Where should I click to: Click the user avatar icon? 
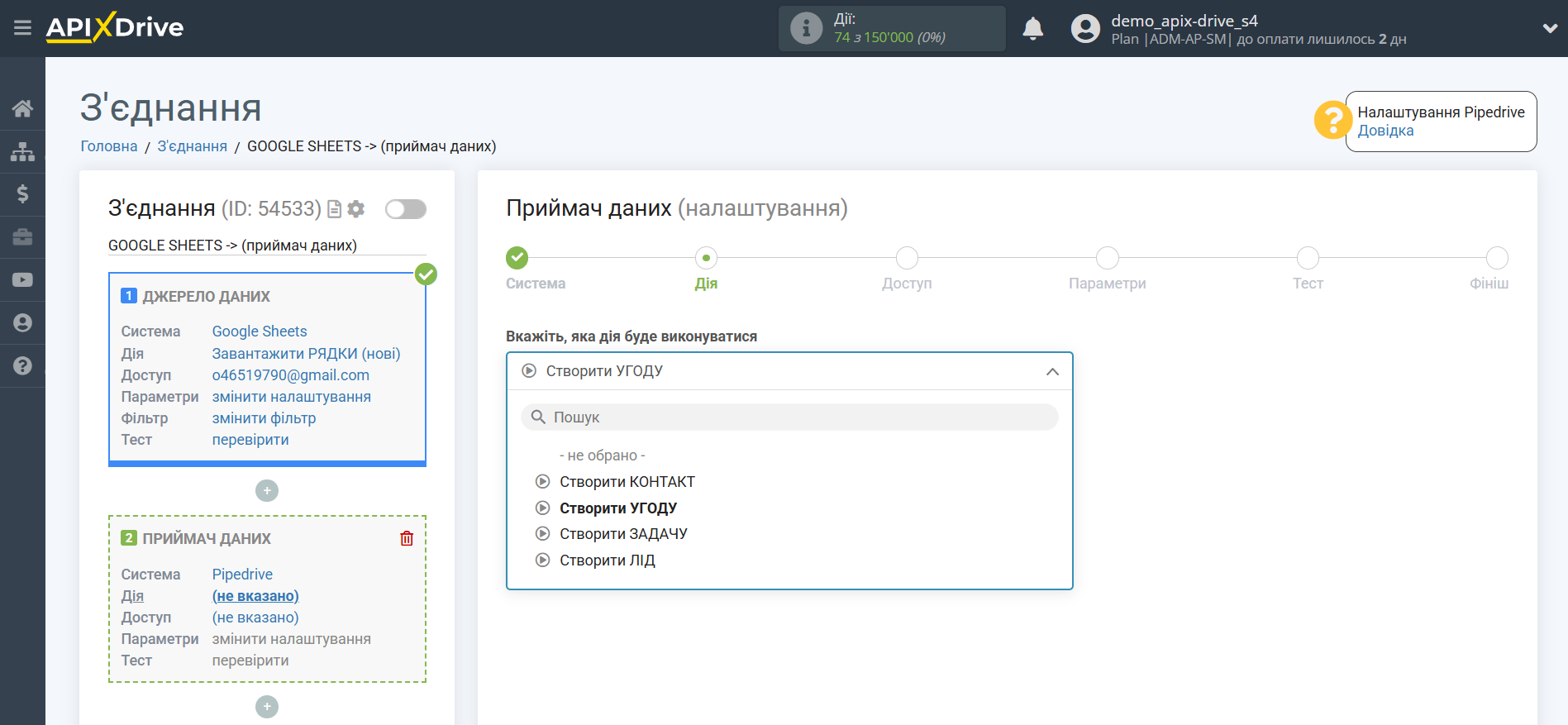click(1085, 28)
